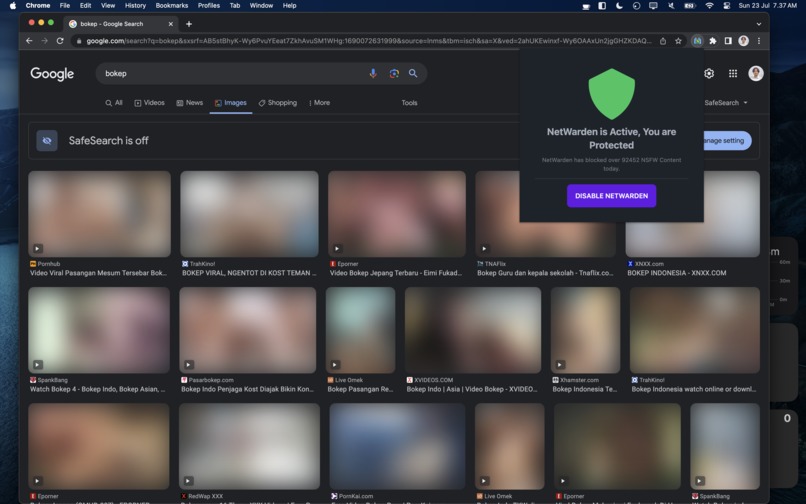Switch to the All results tab
Screen dimensions: 806x504
tap(114, 103)
